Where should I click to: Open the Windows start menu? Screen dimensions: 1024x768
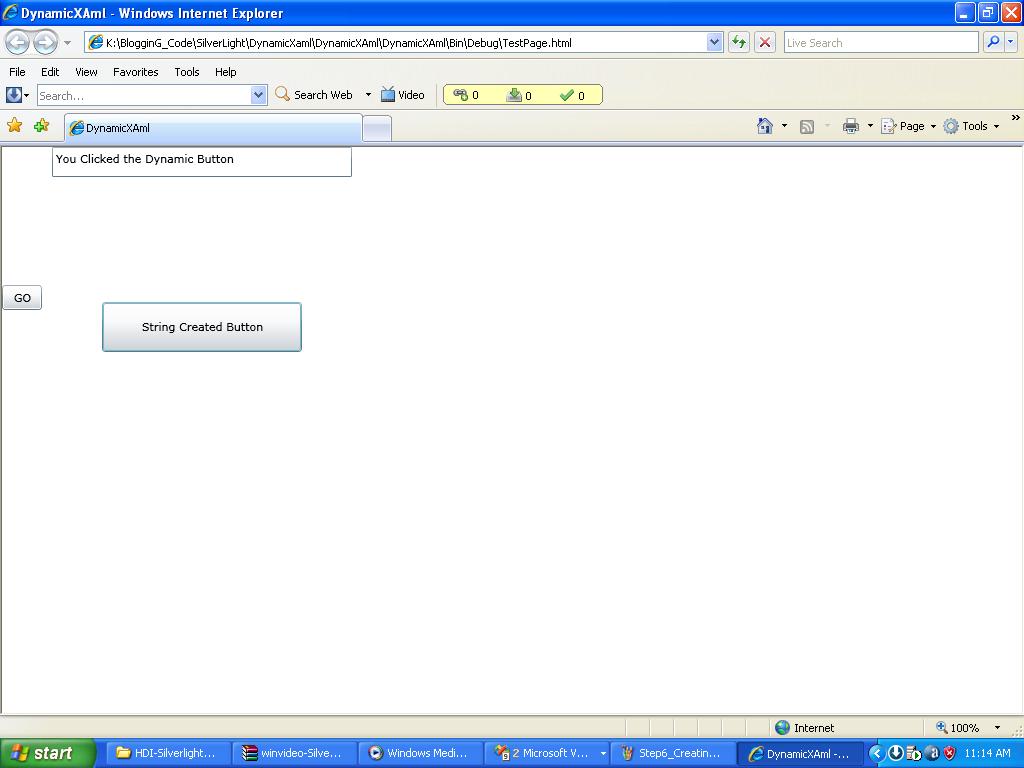point(48,753)
